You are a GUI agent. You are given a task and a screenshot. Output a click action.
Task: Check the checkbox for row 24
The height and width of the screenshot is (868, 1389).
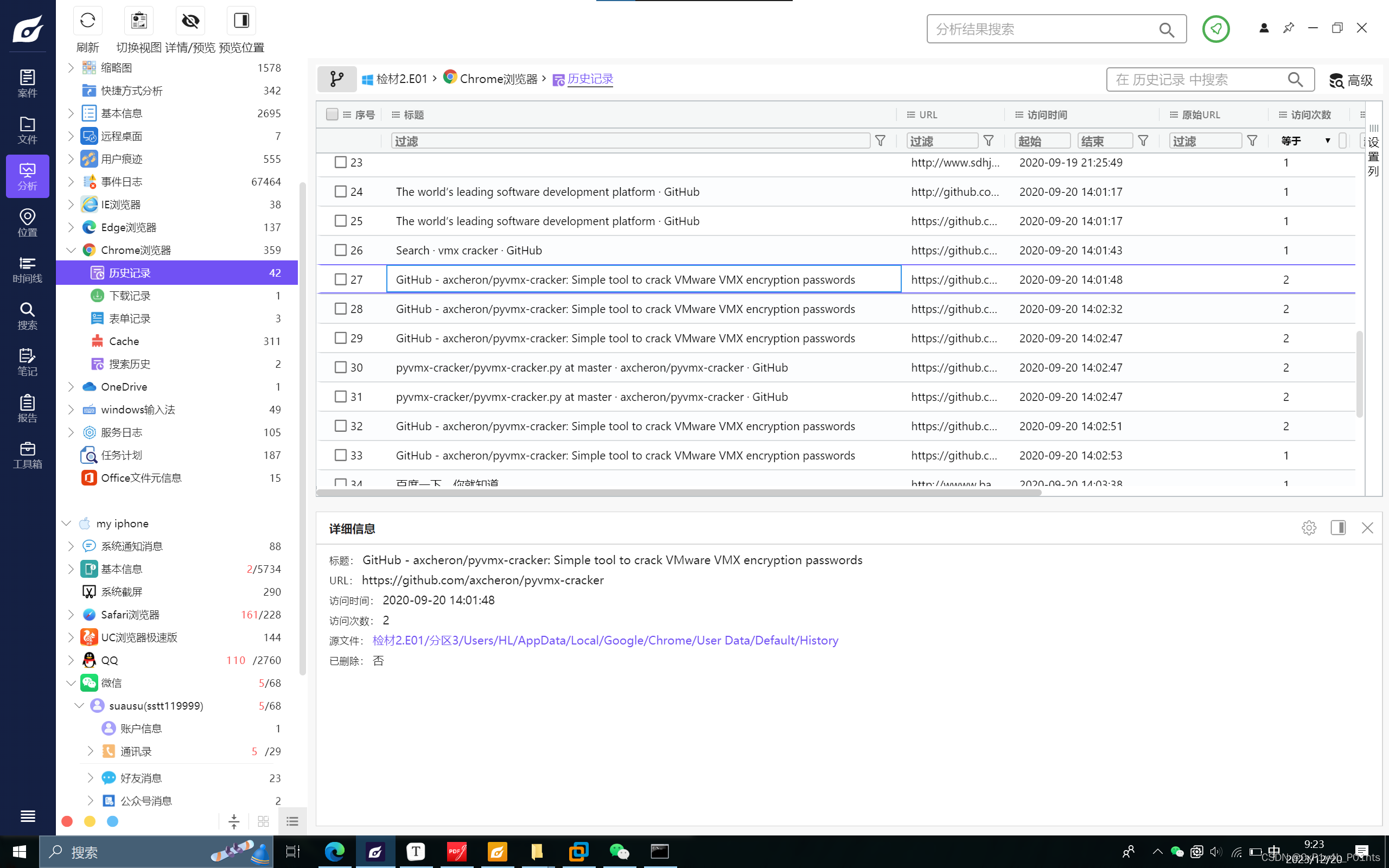pos(340,191)
